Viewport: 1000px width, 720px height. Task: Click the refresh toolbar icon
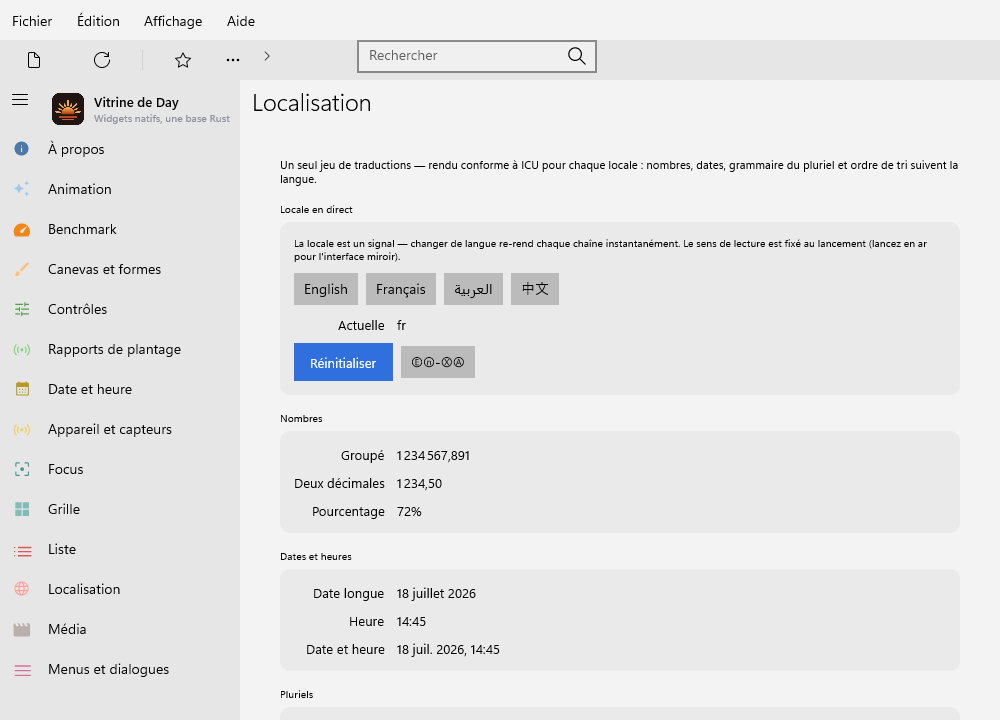coord(102,60)
